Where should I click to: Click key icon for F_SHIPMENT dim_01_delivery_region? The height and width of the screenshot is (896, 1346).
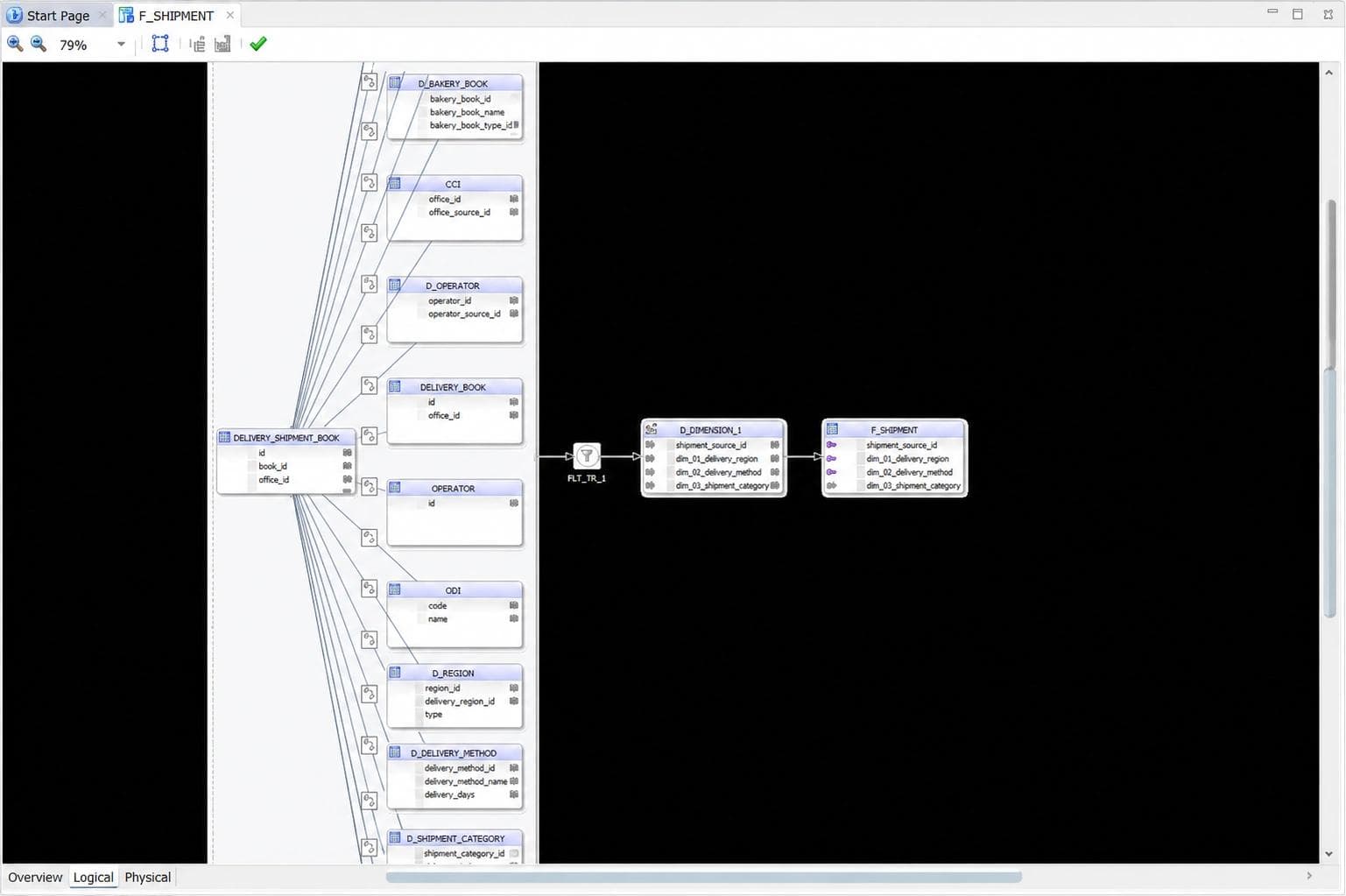pyautogui.click(x=831, y=458)
